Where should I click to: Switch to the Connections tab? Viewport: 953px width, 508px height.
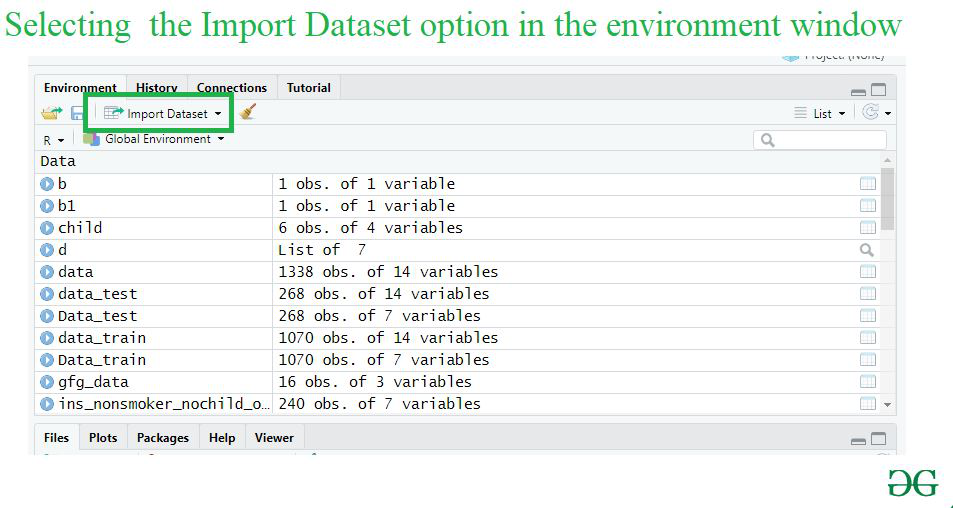tap(231, 88)
